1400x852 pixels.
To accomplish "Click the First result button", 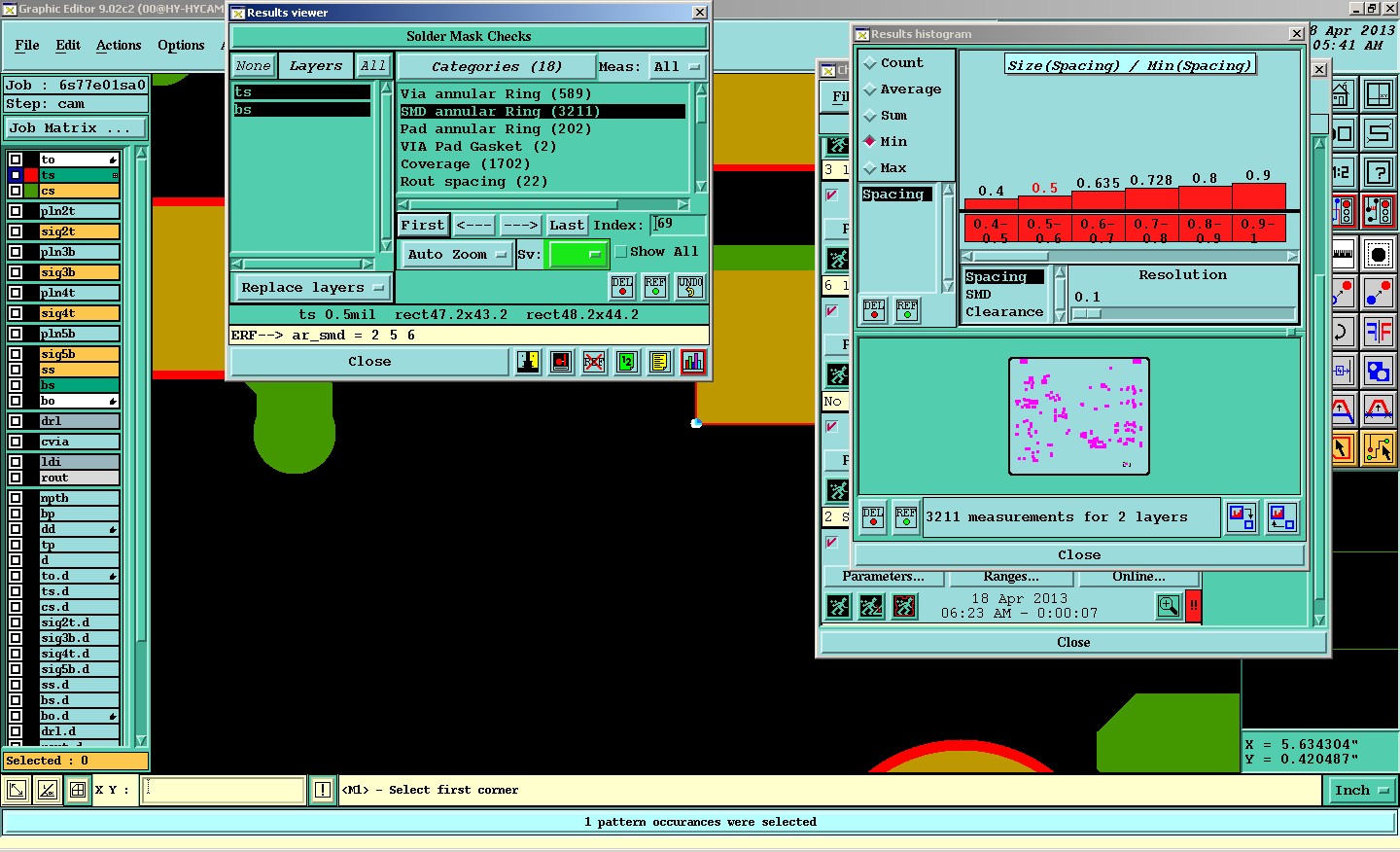I will pyautogui.click(x=422, y=226).
